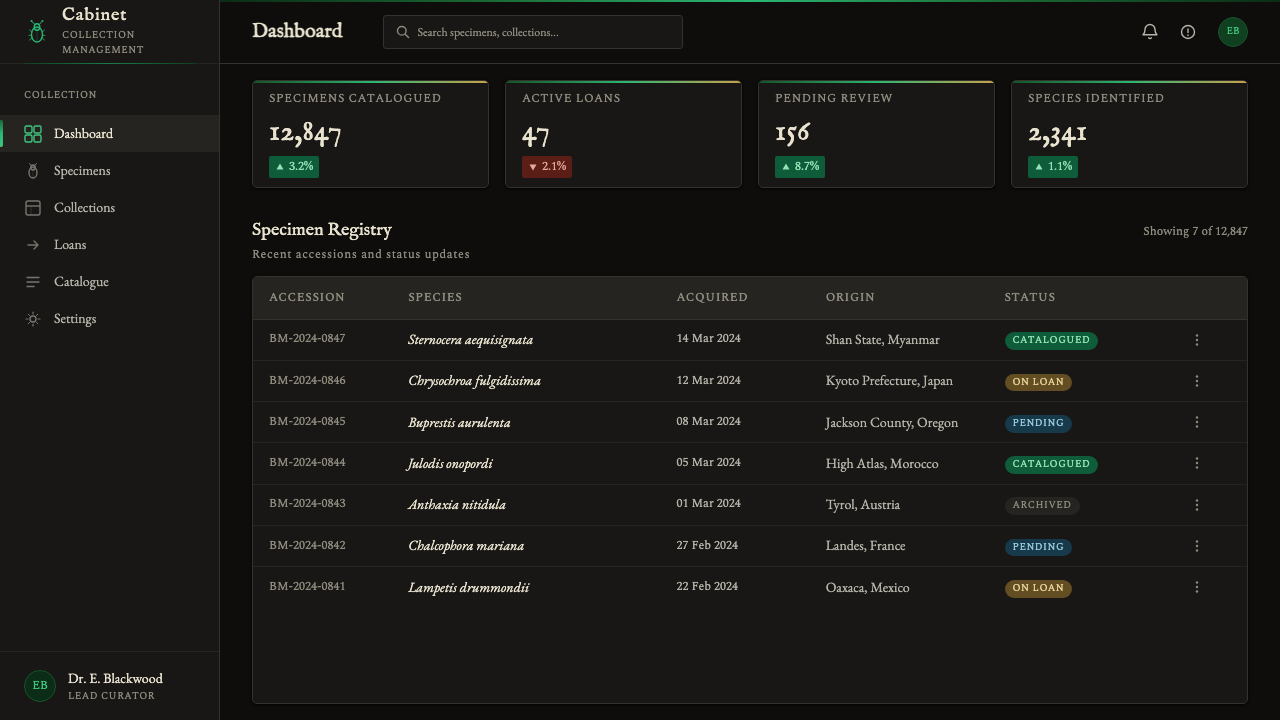Click the Species column header
Viewport: 1280px width, 720px height.
pos(435,297)
